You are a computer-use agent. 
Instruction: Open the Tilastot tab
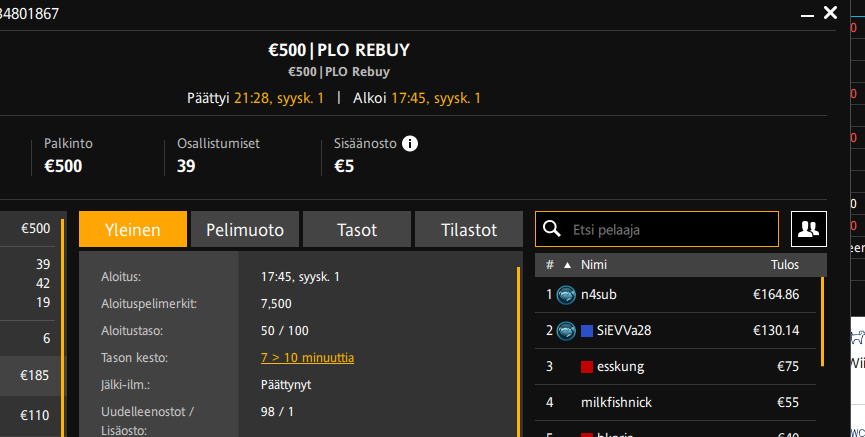coord(468,229)
